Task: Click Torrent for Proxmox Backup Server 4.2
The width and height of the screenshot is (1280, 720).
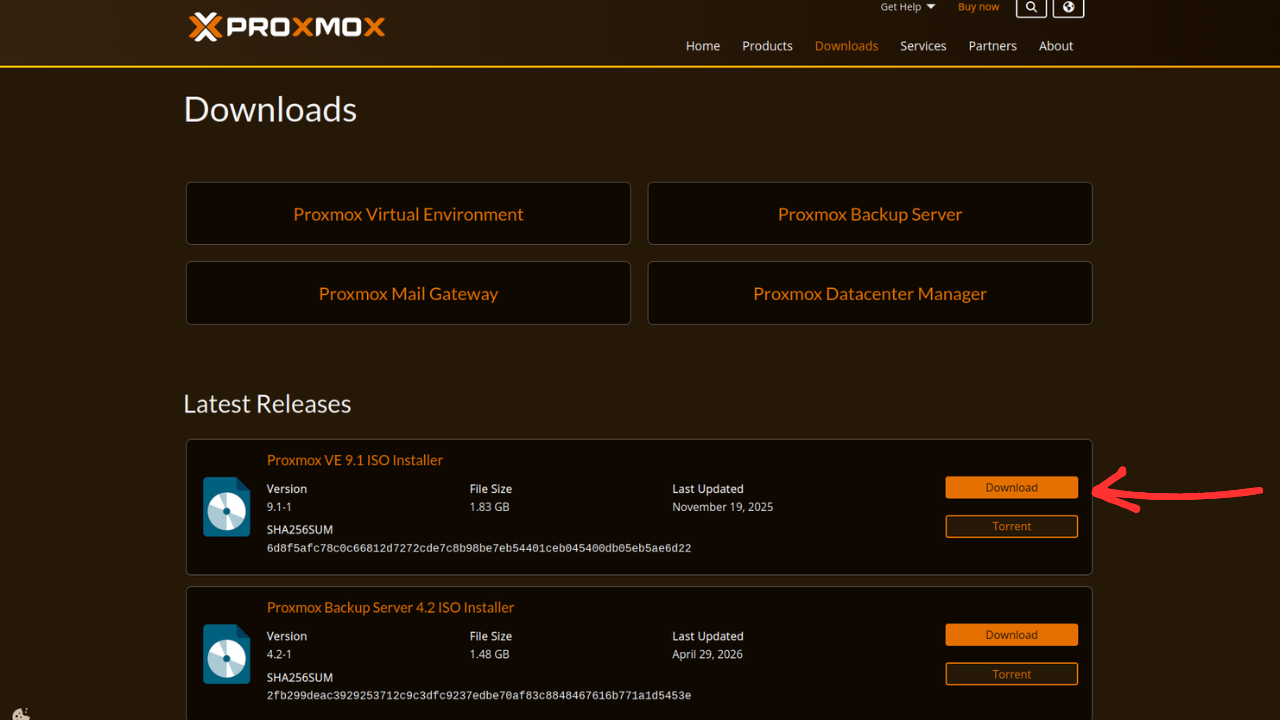Action: [1011, 674]
